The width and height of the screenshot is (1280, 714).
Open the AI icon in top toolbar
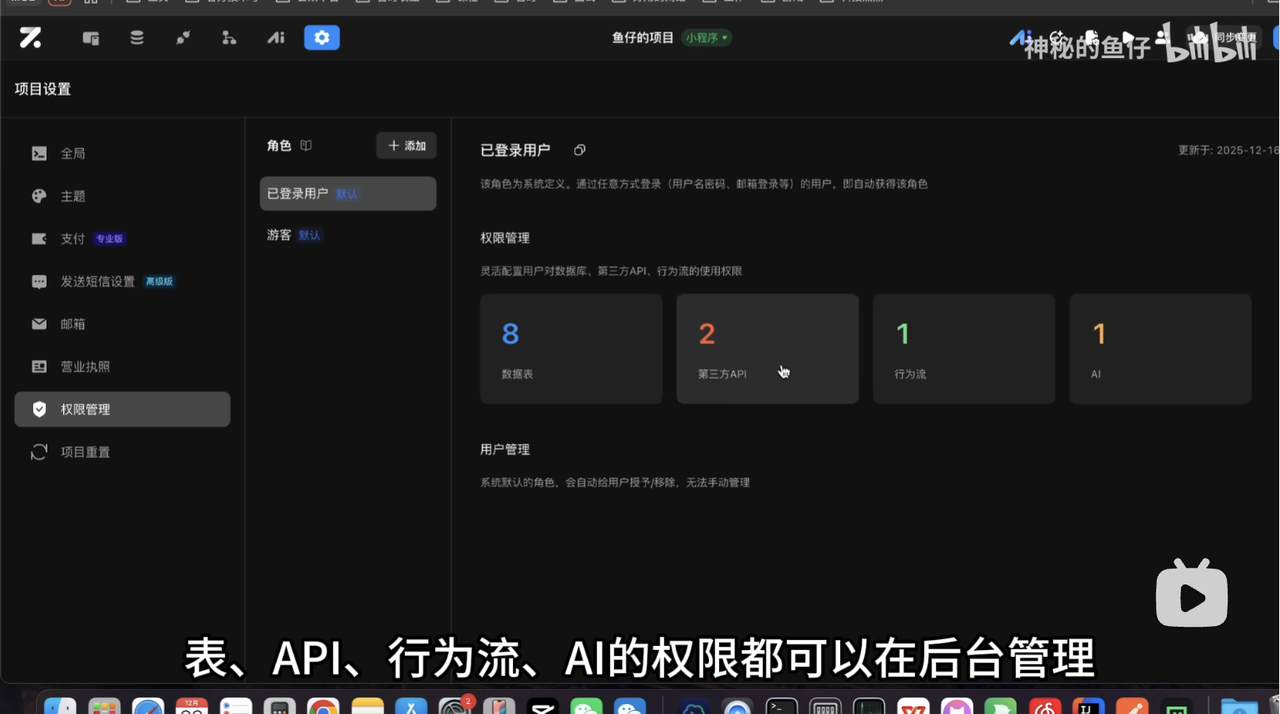(x=276, y=38)
